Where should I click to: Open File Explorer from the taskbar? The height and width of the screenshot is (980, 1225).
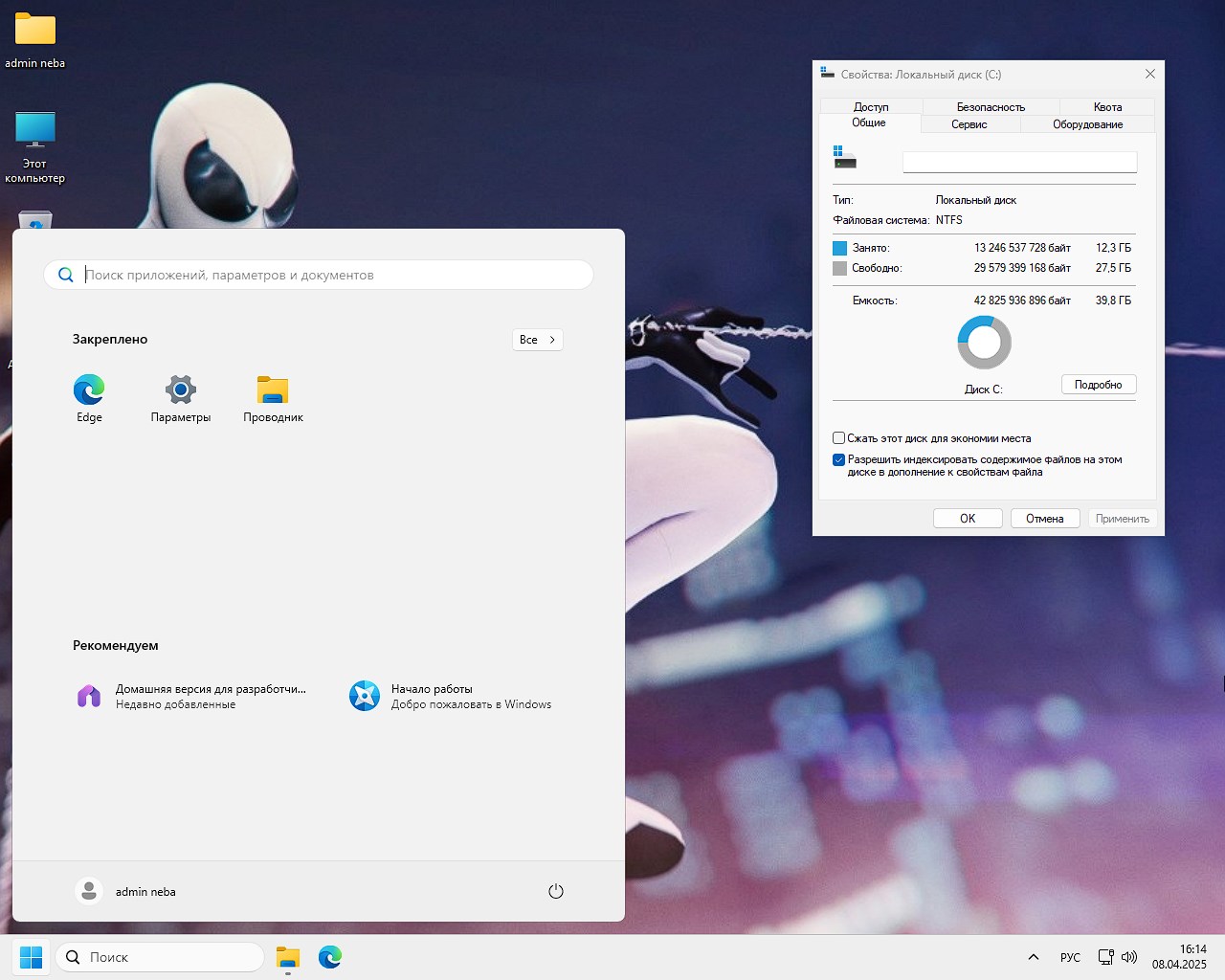[x=288, y=956]
